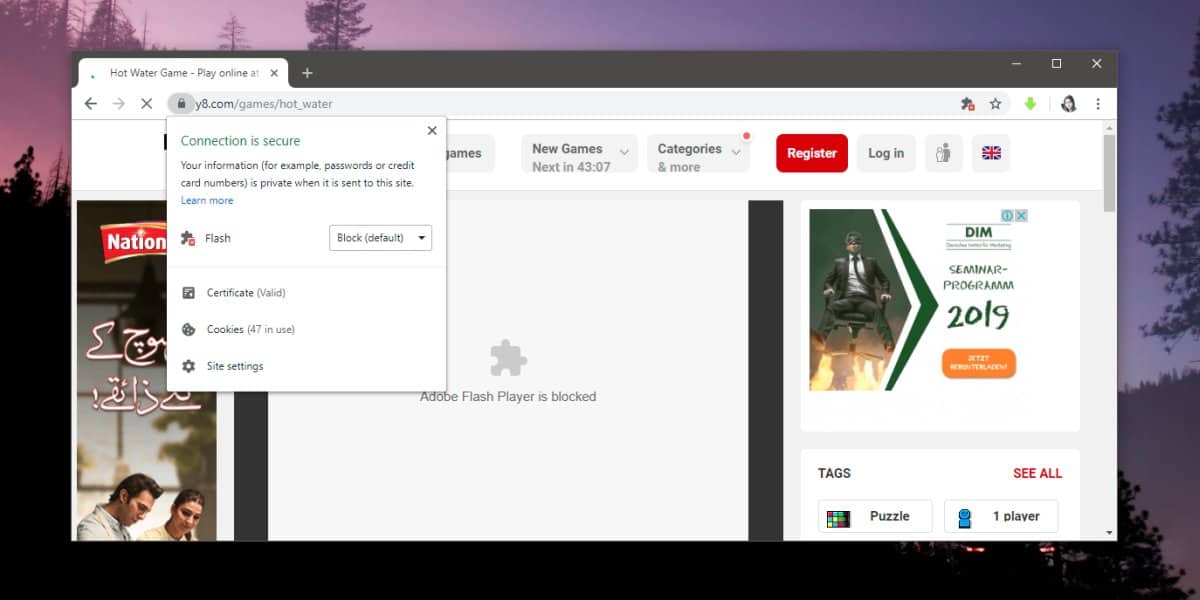Select the UK flag language button
Screen dimensions: 1200x600
click(991, 153)
